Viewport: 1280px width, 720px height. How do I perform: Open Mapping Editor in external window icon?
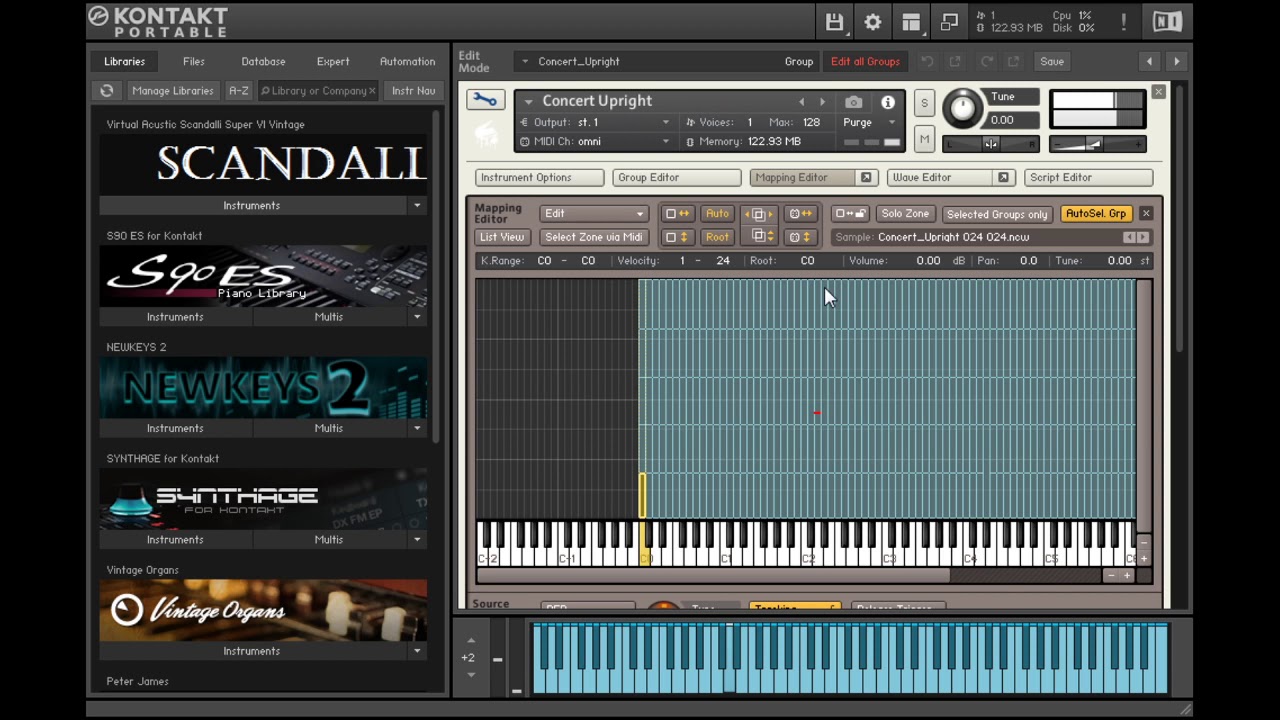coord(866,178)
